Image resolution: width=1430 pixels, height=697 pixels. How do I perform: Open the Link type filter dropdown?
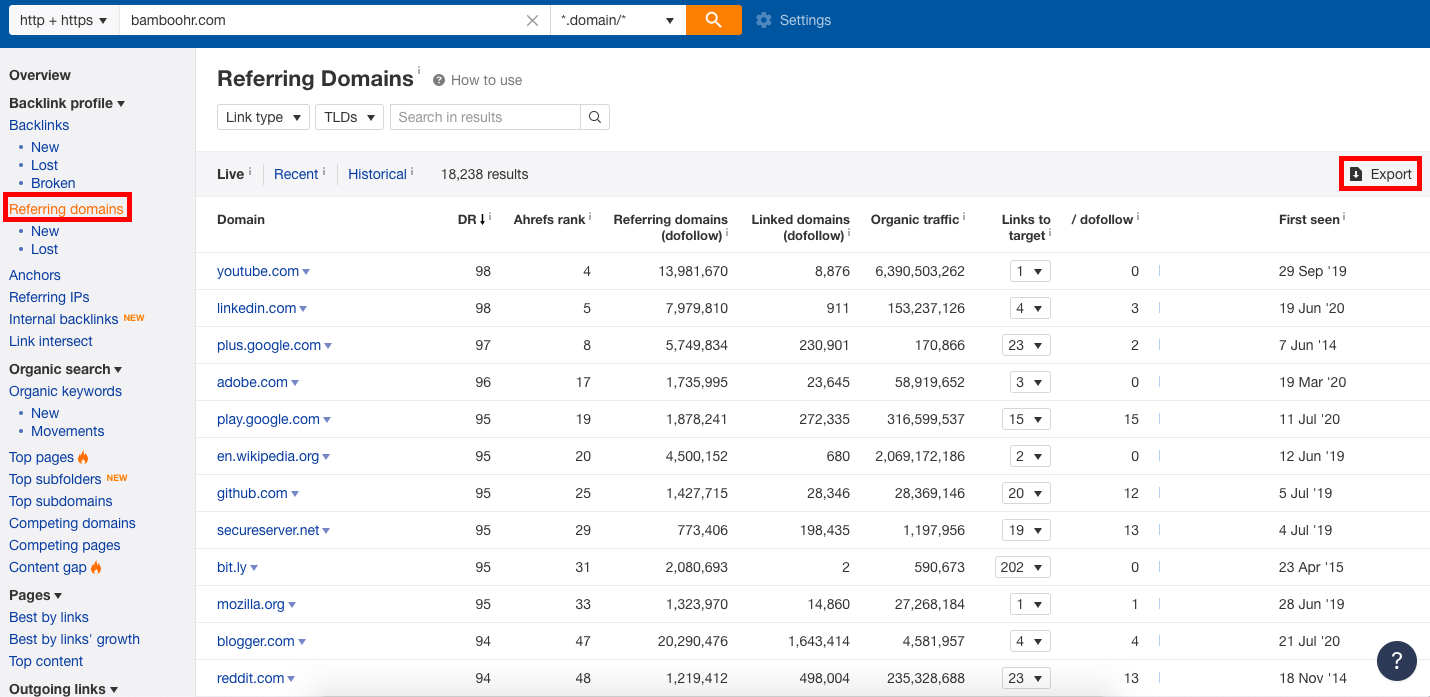263,117
